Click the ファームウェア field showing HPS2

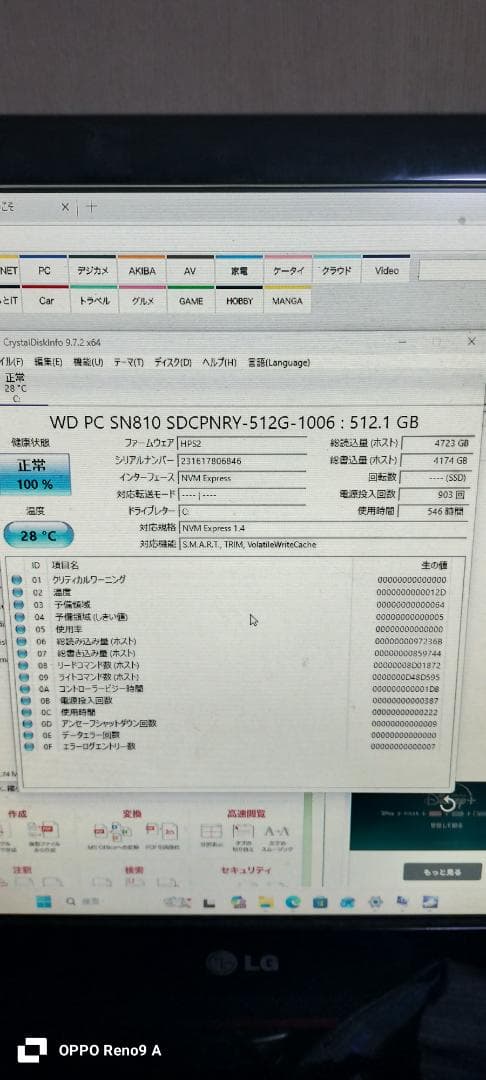242,444
